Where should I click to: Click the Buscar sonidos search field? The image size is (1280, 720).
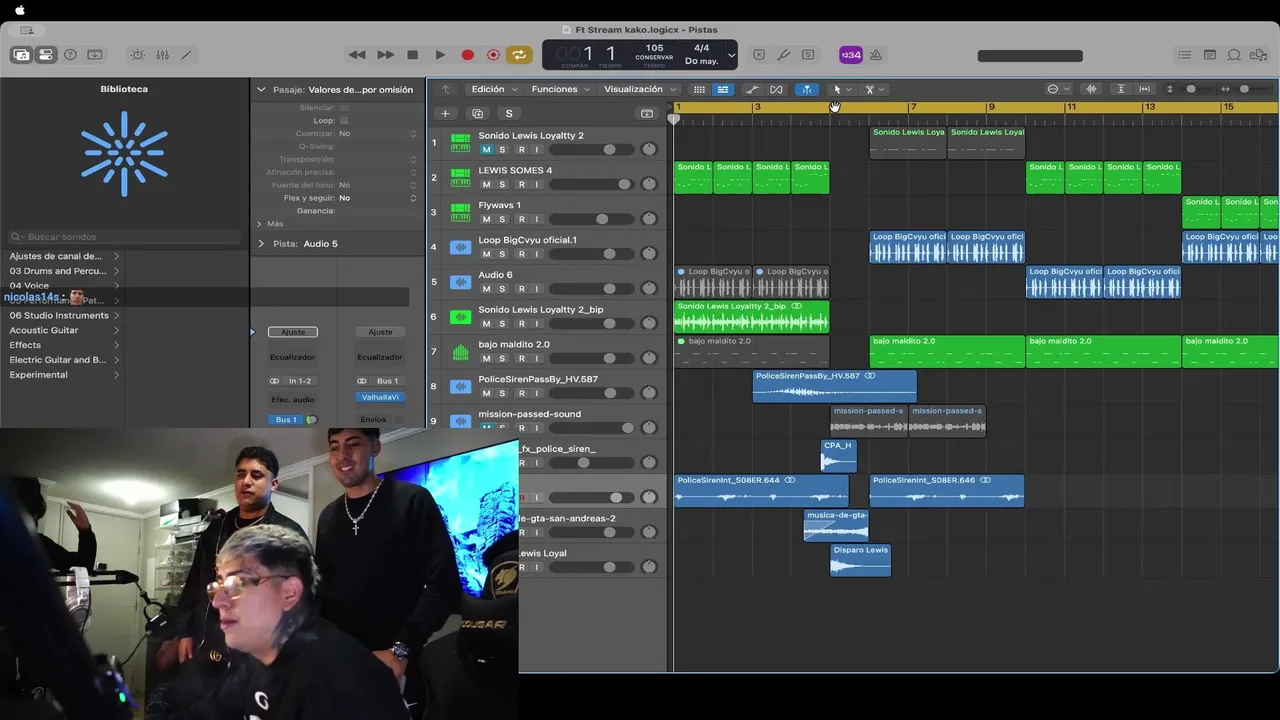(125, 237)
